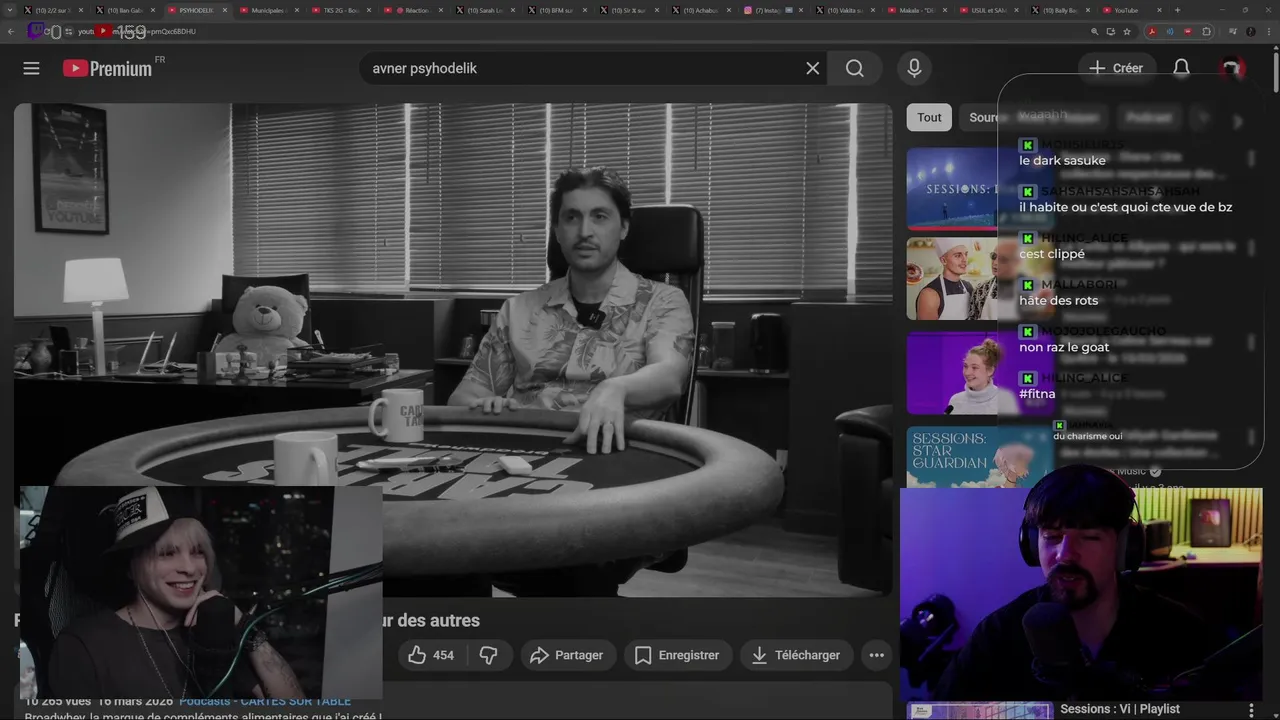Screen dimensions: 1280x720
Task: Open browser zoom magnifier icon
Action: pyautogui.click(x=1095, y=31)
